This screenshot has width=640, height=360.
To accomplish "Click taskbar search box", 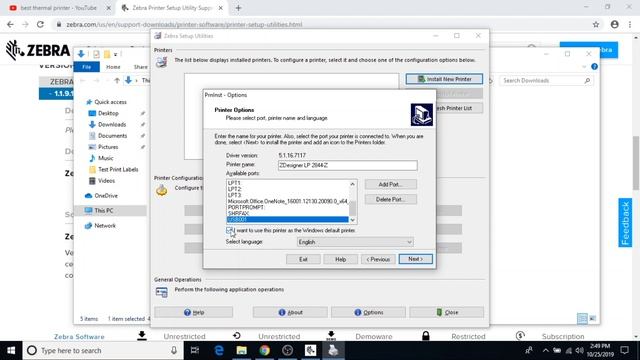I will coord(103,351).
